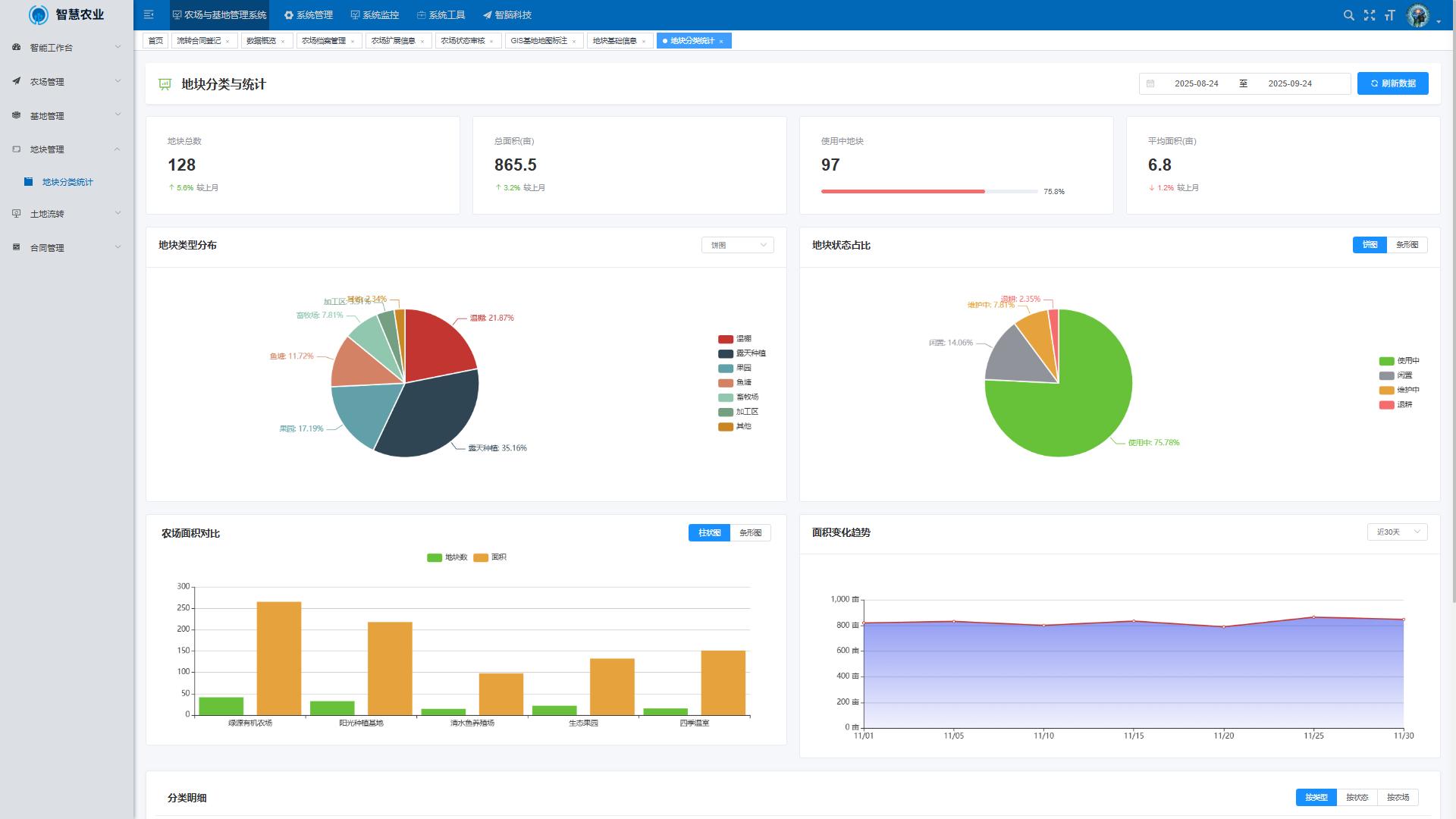The height and width of the screenshot is (819, 1456).
Task: Open the 饼图 chart type dropdown
Action: pyautogui.click(x=737, y=245)
